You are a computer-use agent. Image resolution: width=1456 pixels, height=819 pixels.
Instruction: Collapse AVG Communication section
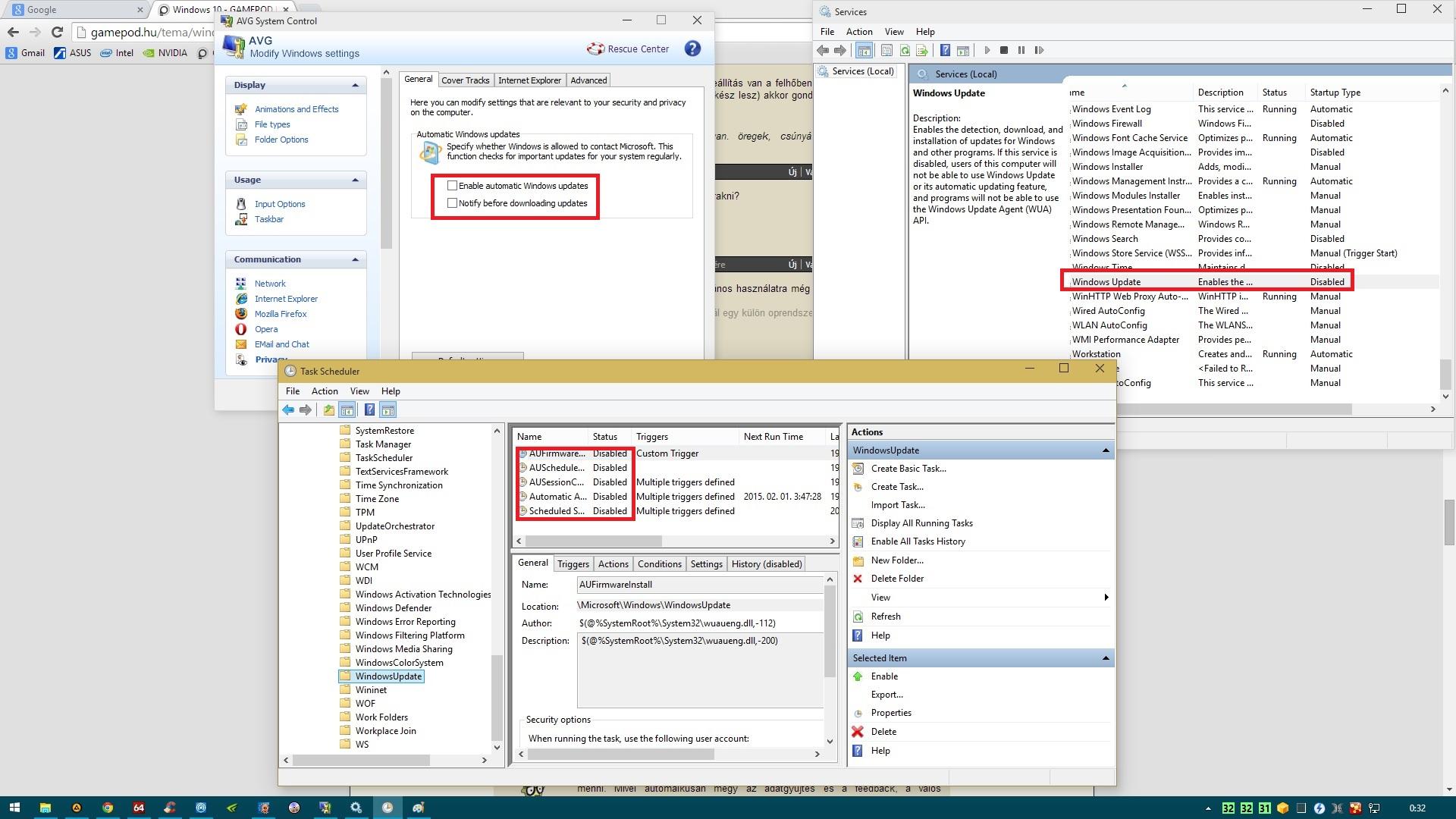(x=355, y=259)
